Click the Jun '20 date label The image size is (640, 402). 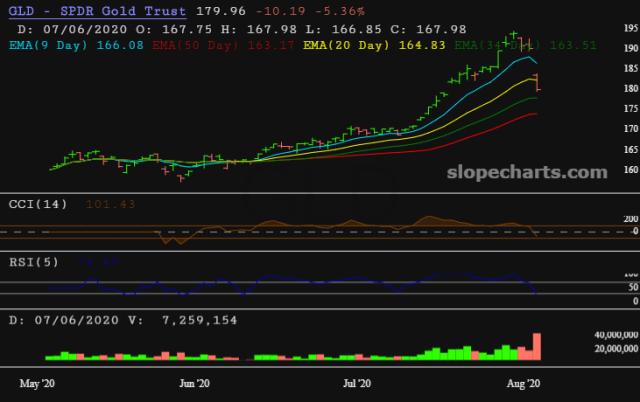coord(194,384)
